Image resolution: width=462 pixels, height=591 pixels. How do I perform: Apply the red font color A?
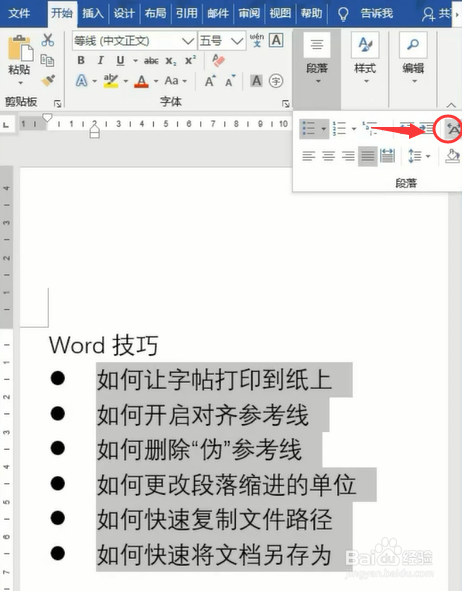pos(141,81)
